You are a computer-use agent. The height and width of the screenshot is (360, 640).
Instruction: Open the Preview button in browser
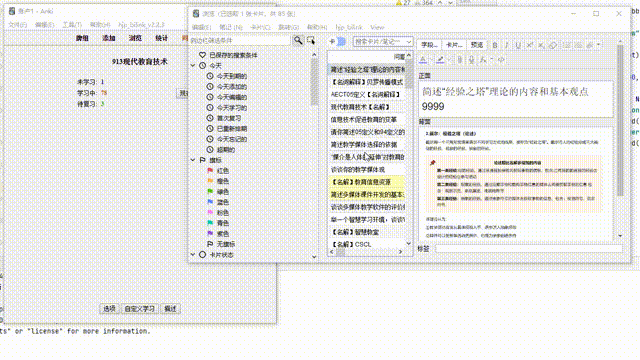[x=477, y=45]
